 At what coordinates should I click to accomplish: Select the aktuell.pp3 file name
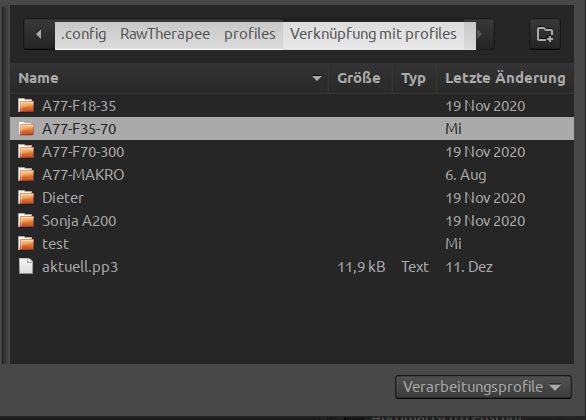(80, 268)
